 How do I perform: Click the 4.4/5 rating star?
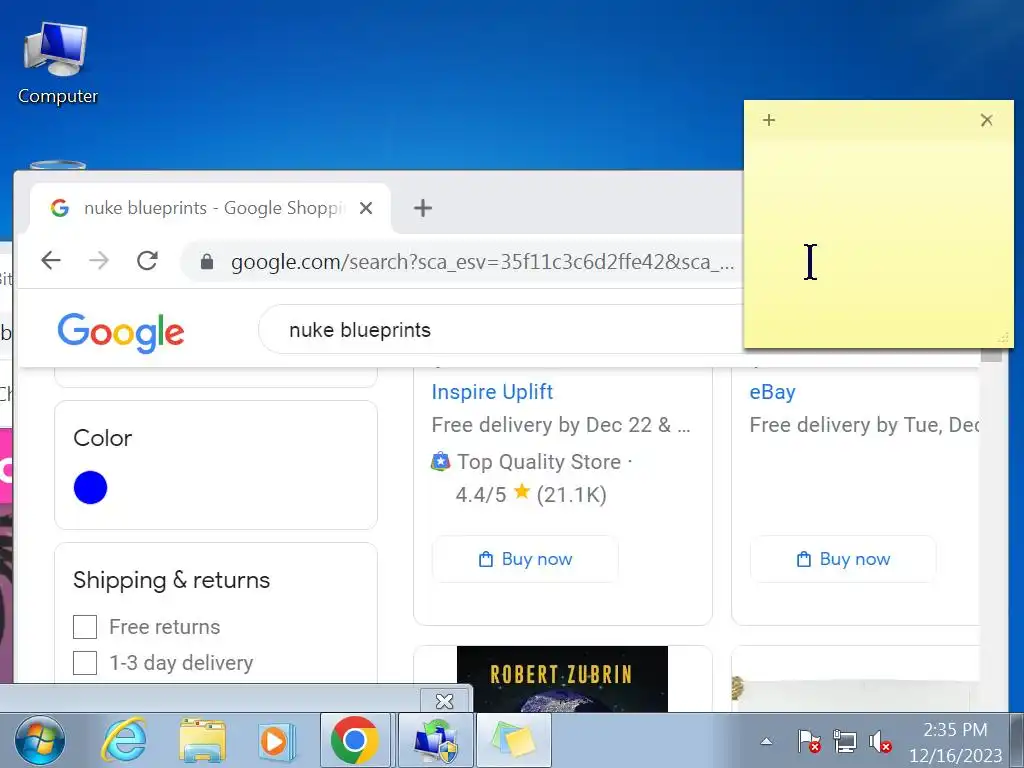coord(521,491)
